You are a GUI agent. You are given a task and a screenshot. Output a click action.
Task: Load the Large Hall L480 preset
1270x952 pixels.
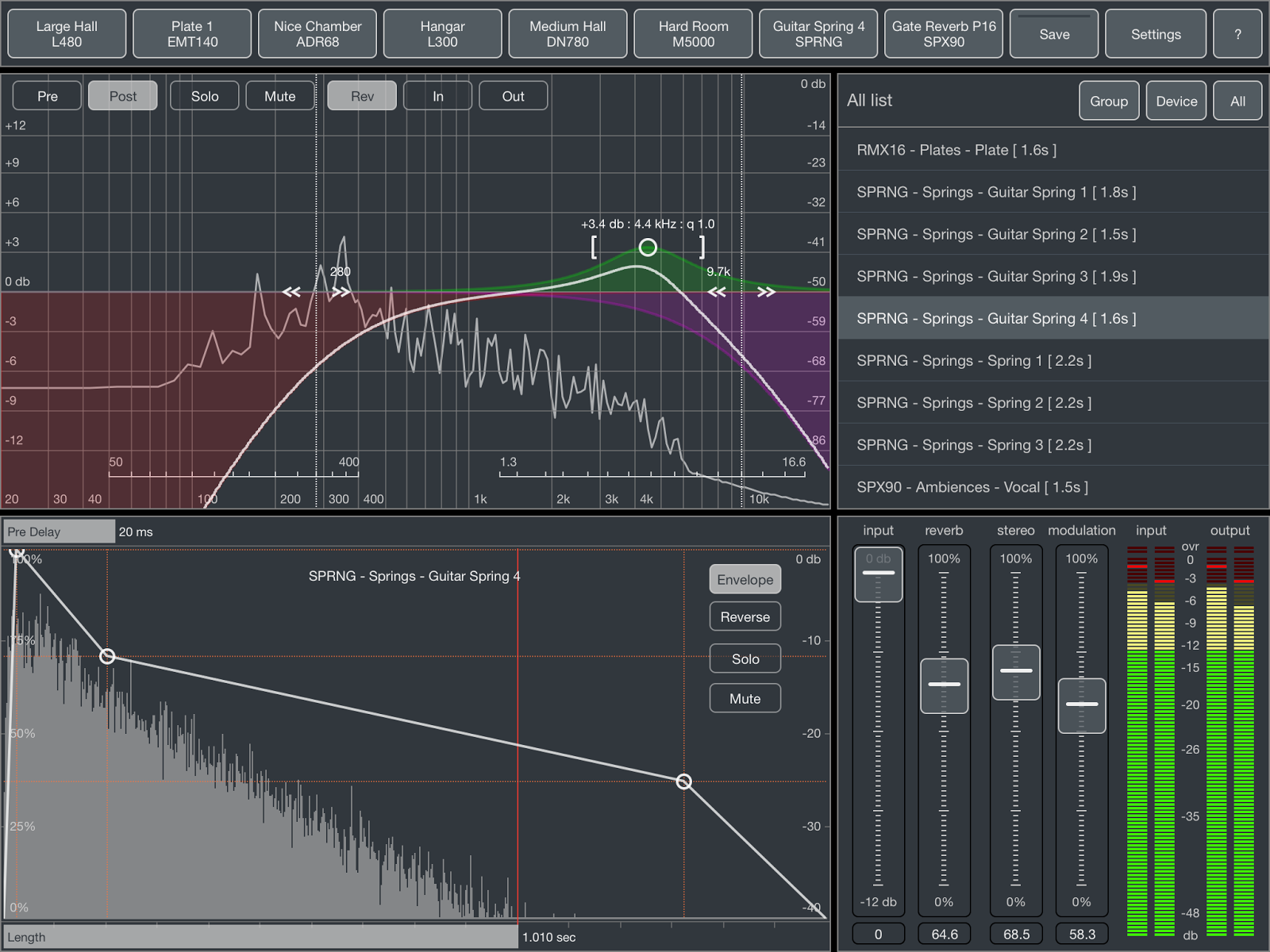point(67,34)
